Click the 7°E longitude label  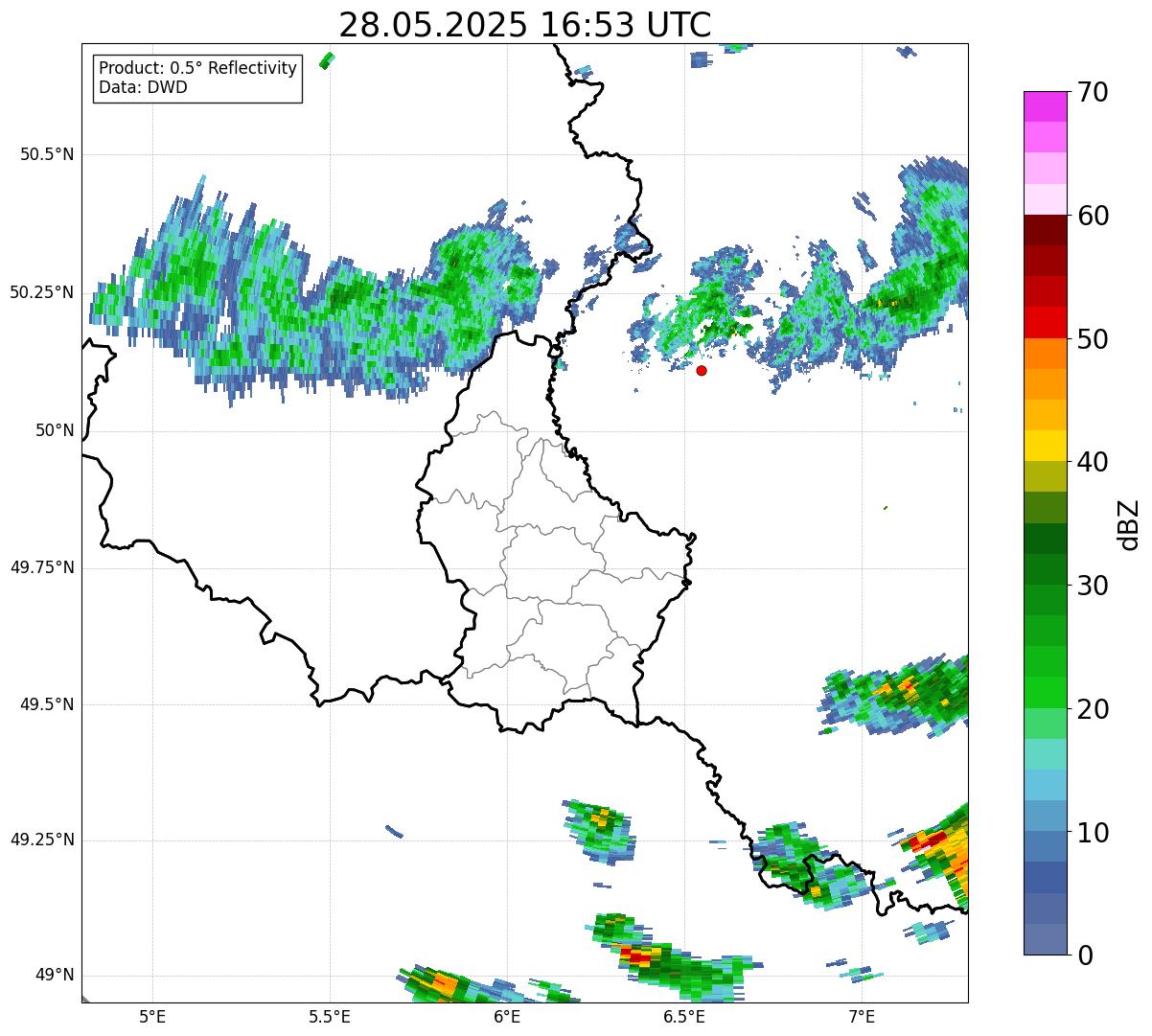(x=862, y=1016)
